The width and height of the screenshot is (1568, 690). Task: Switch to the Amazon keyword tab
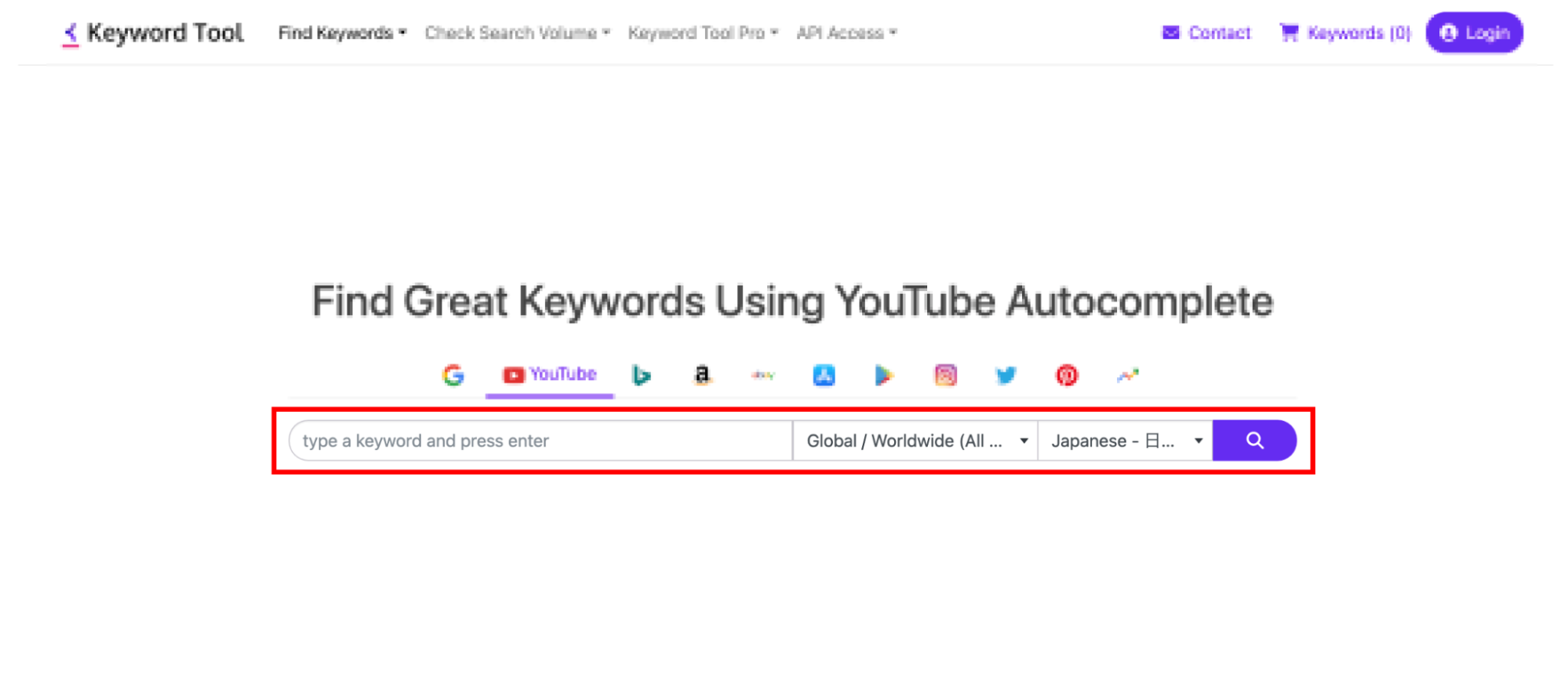click(x=702, y=376)
